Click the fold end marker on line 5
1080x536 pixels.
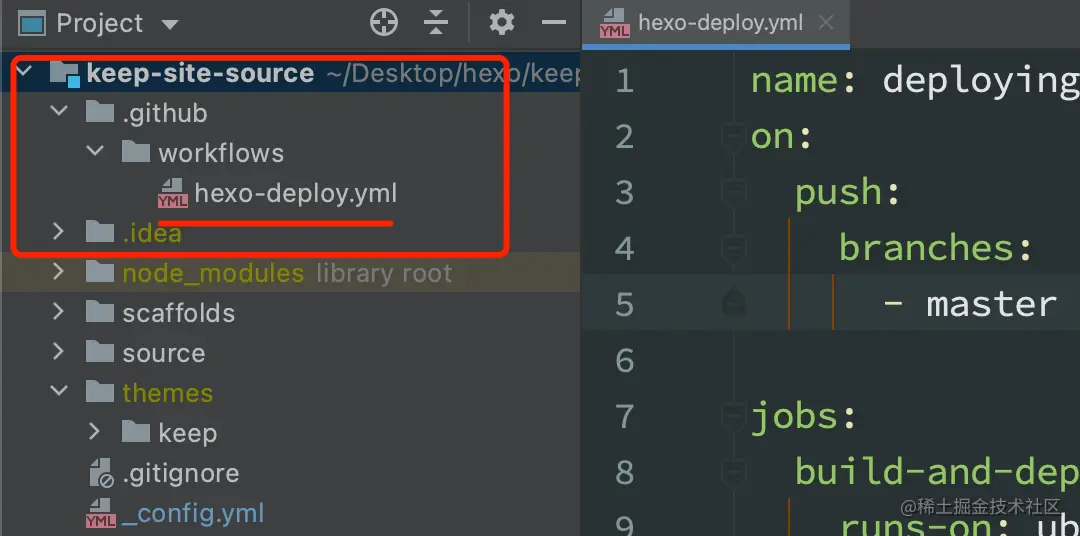(734, 302)
